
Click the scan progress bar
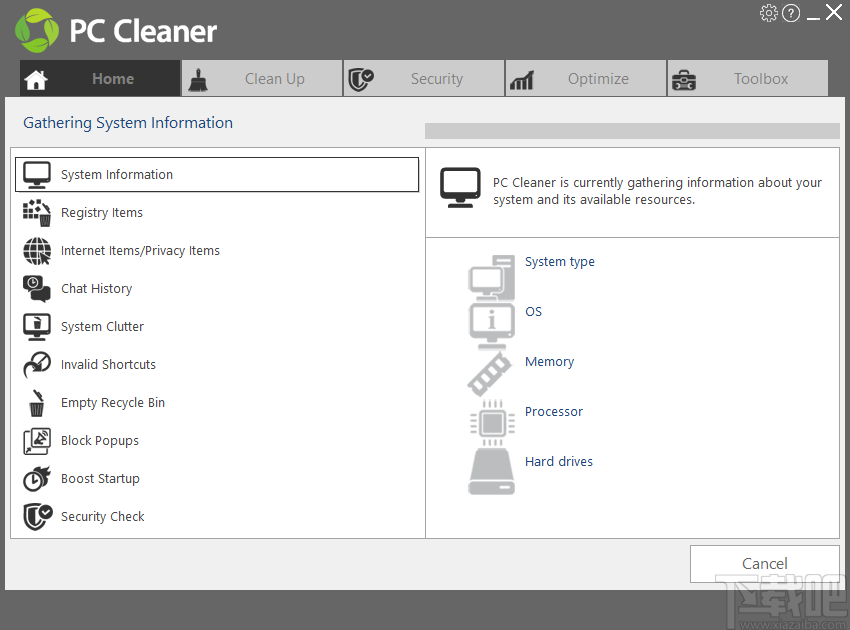(x=632, y=131)
